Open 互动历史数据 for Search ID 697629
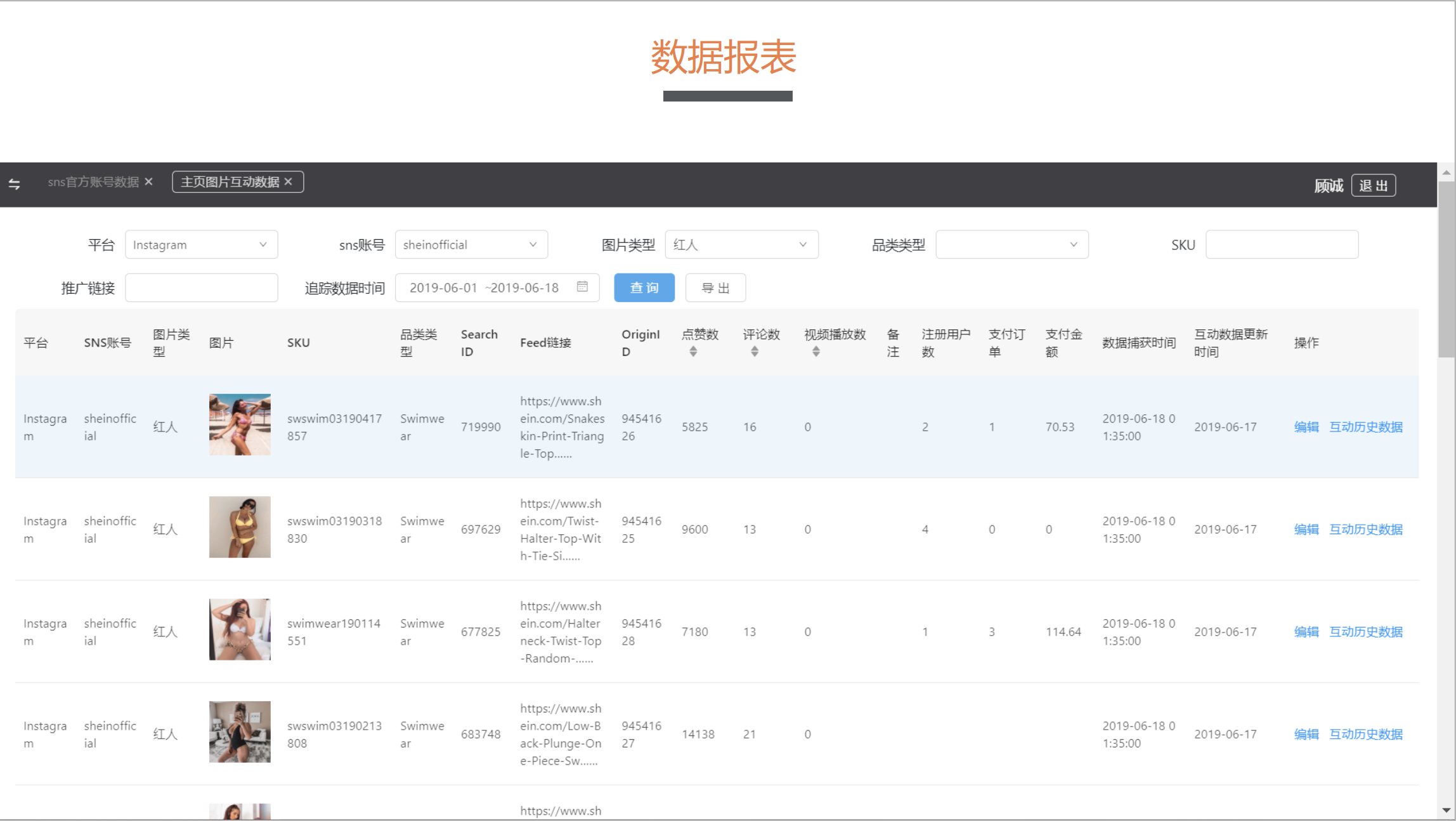Screen dimensions: 1456x821 point(1366,529)
